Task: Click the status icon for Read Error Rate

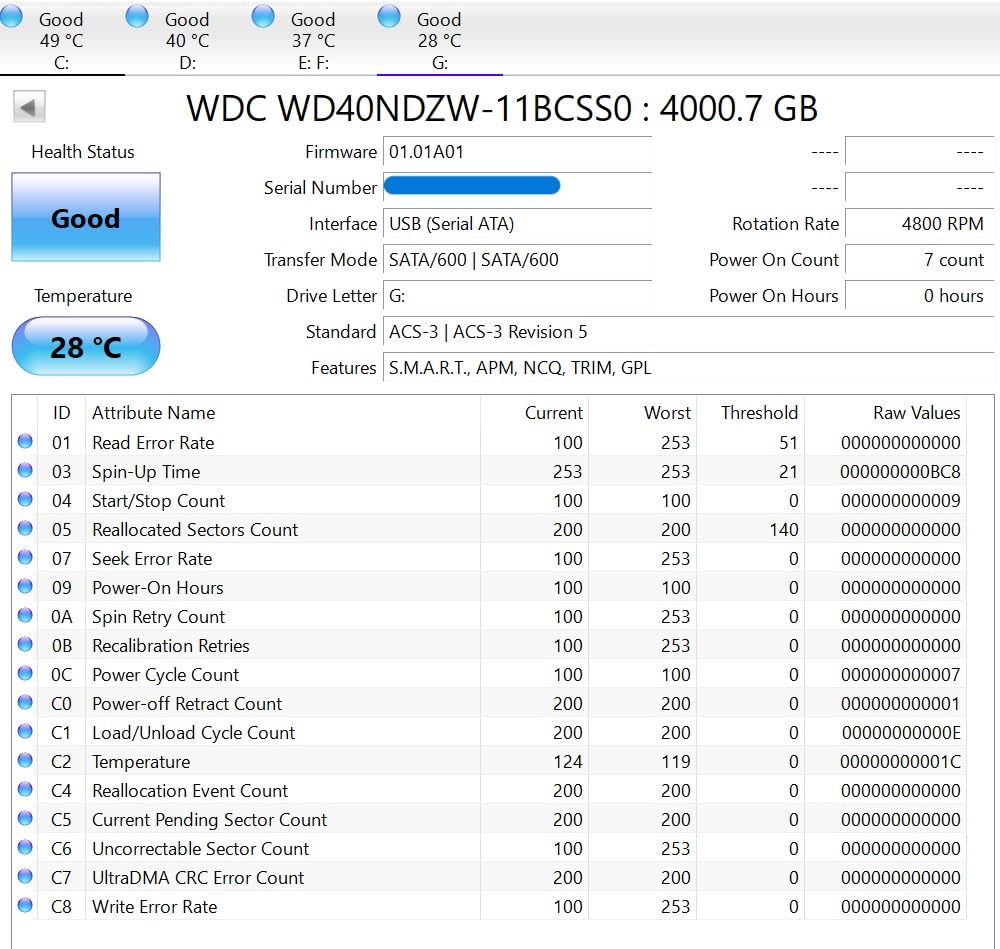Action: click(x=25, y=441)
